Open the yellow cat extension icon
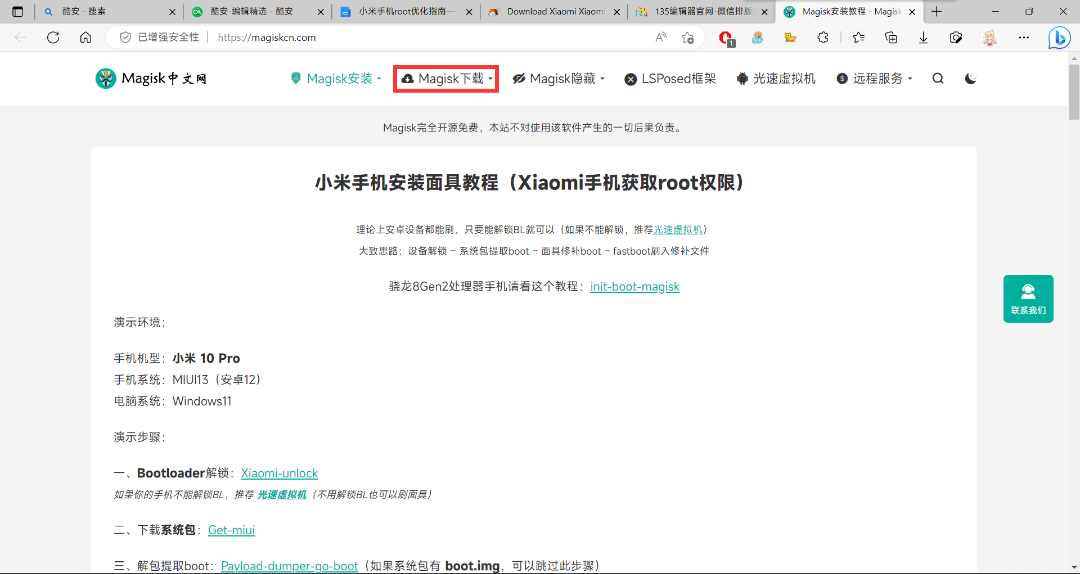Screen dimensions: 1080x574 tap(790, 38)
